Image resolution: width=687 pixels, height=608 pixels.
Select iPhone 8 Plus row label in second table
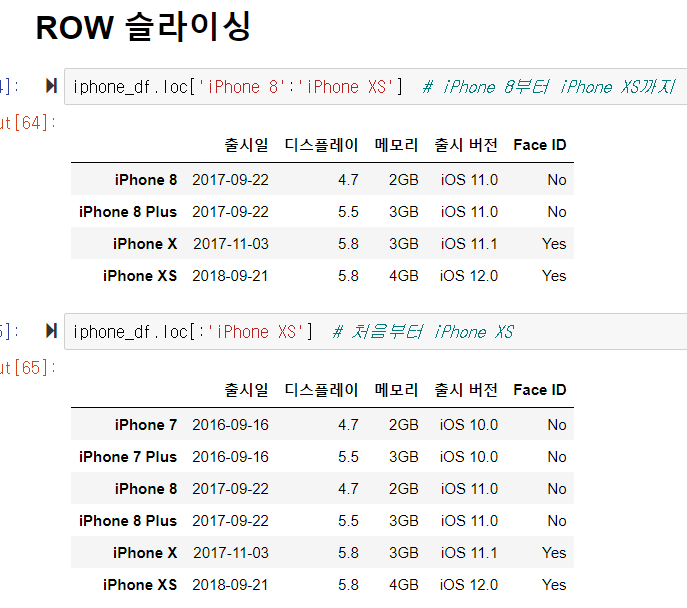coord(128,520)
